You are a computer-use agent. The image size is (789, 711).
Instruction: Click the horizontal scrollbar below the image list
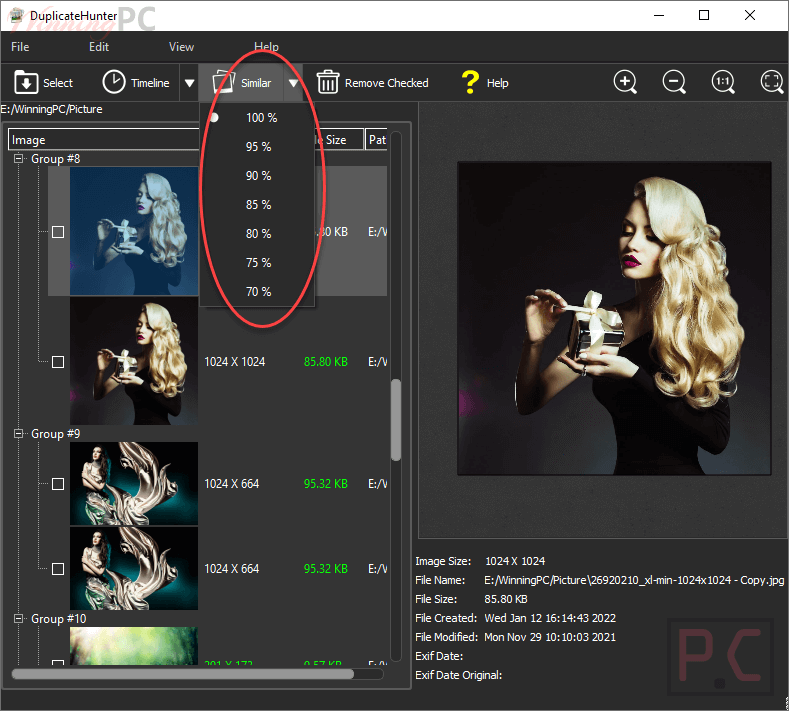pyautogui.click(x=183, y=674)
